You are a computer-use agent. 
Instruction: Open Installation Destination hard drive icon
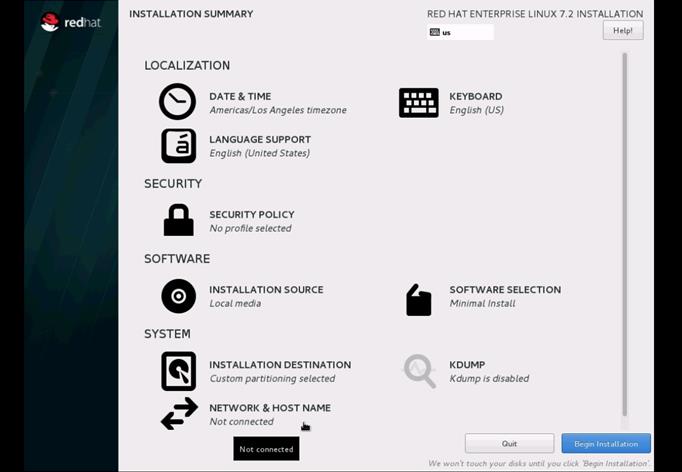pyautogui.click(x=178, y=371)
